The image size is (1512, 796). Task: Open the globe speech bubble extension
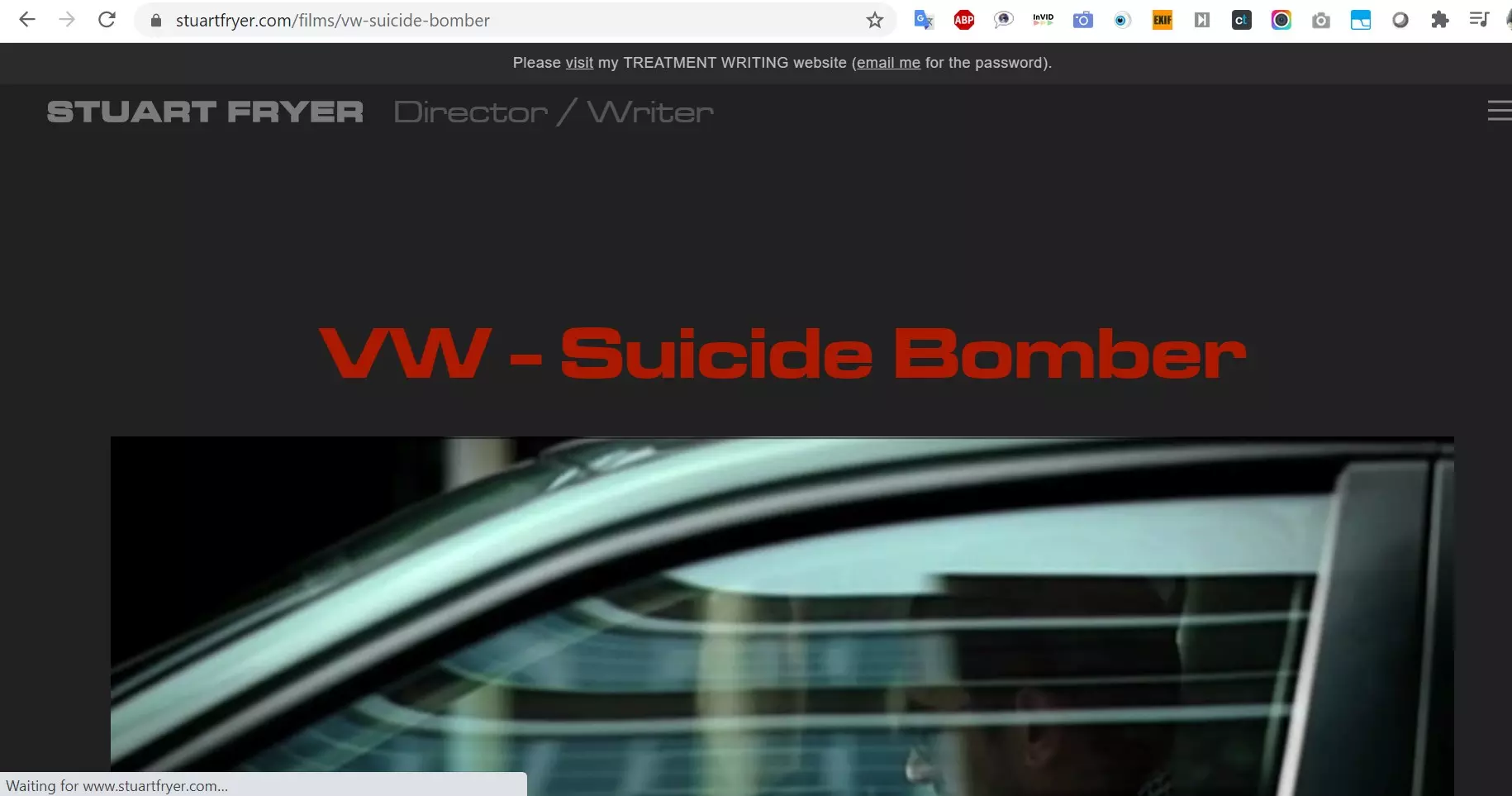[1003, 20]
